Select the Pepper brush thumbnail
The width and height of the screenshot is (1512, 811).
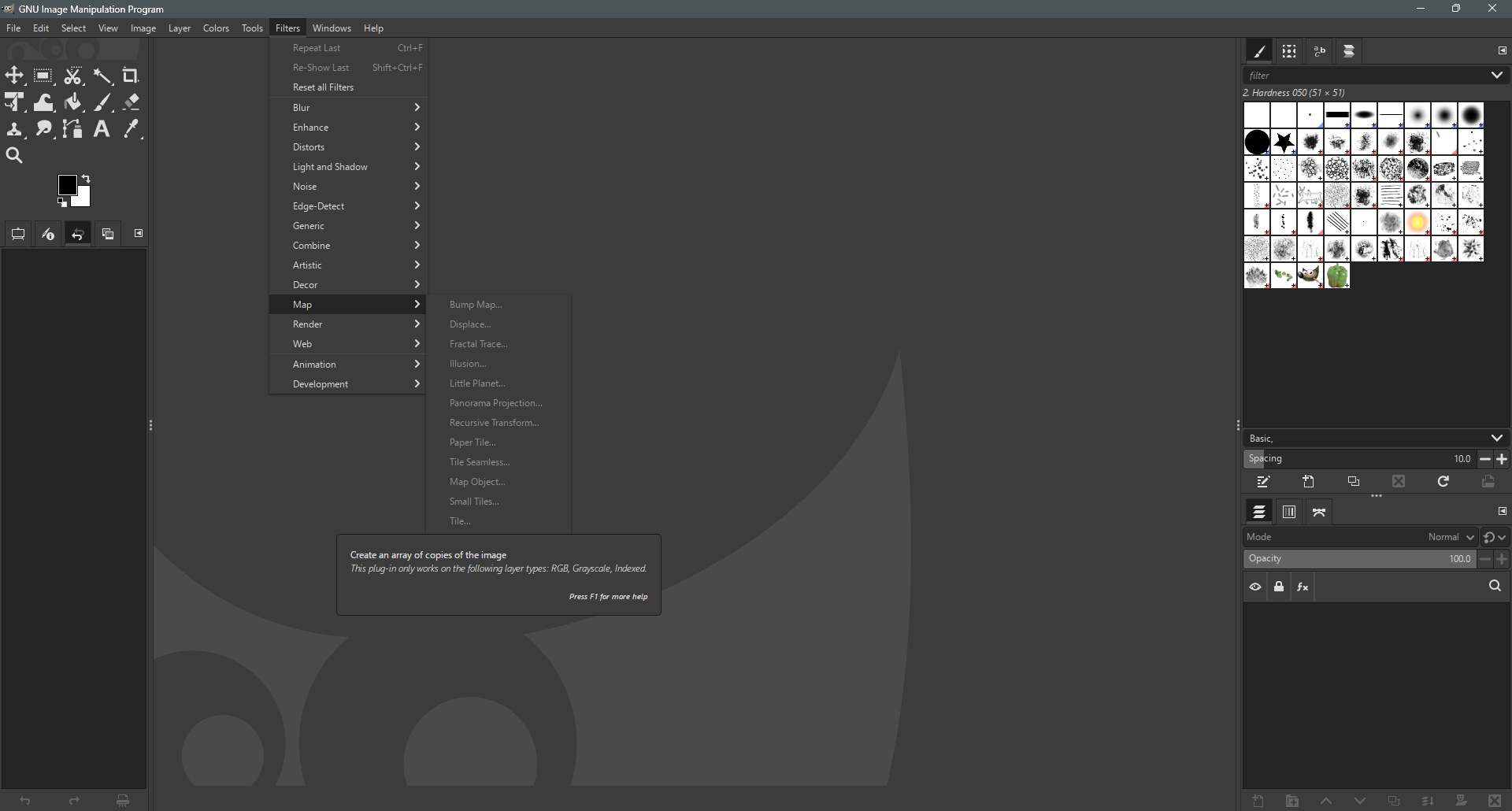[x=1337, y=276]
